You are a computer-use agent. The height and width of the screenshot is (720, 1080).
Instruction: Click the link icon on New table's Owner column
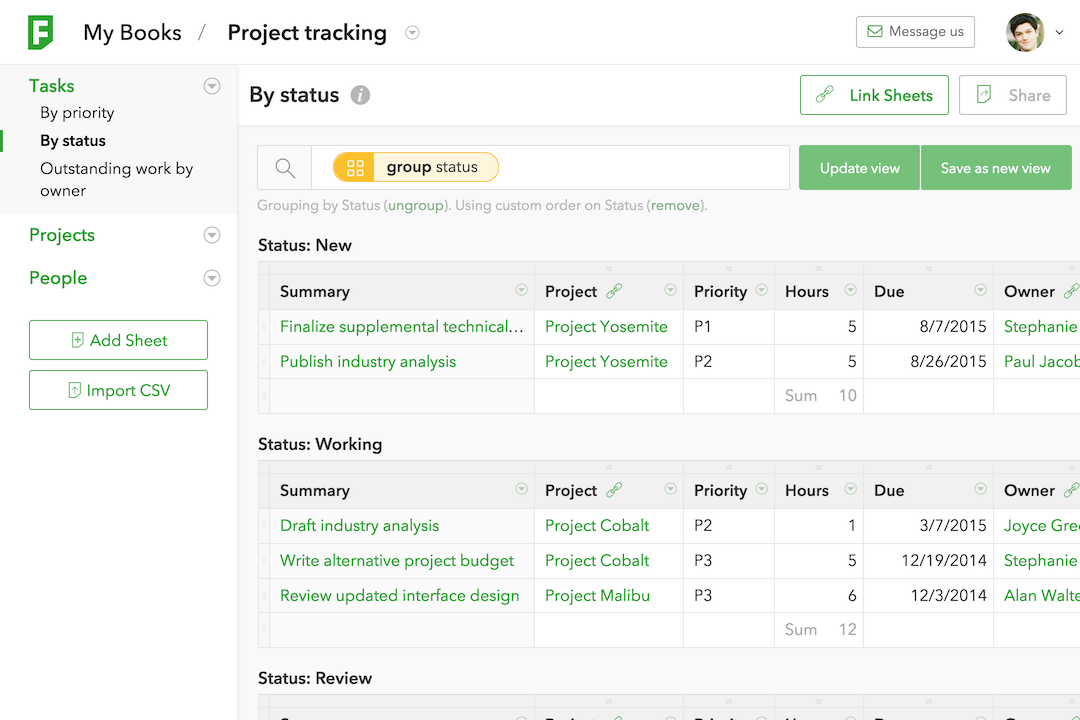pos(1071,291)
